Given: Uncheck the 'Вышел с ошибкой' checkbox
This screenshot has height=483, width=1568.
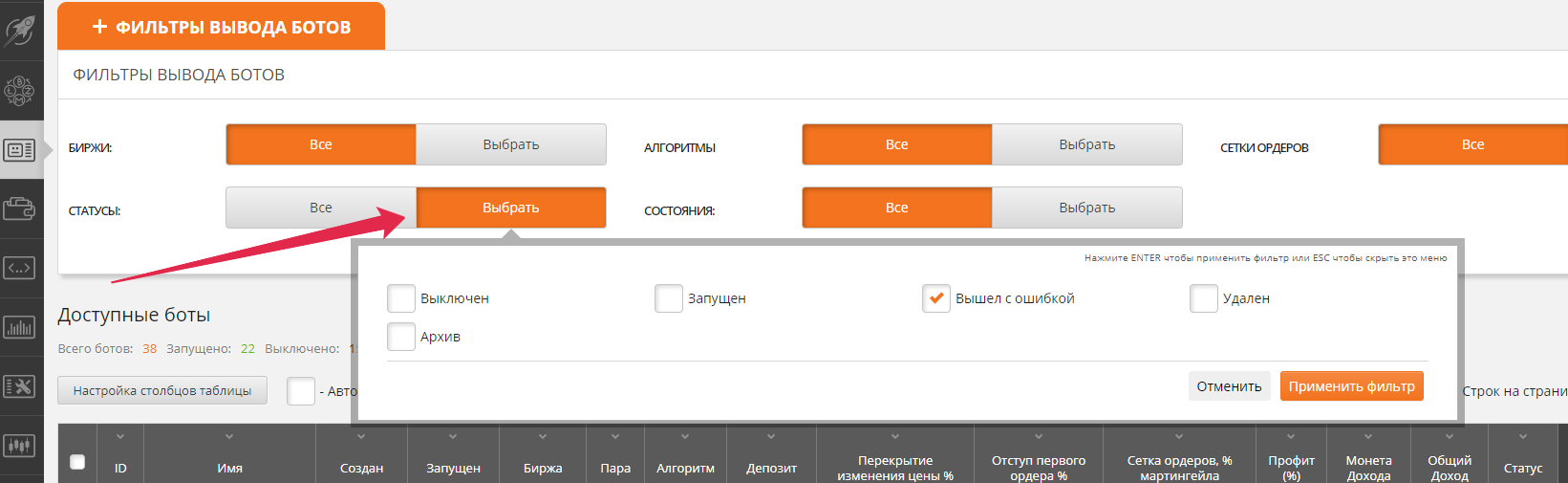Looking at the screenshot, I should point(936,298).
